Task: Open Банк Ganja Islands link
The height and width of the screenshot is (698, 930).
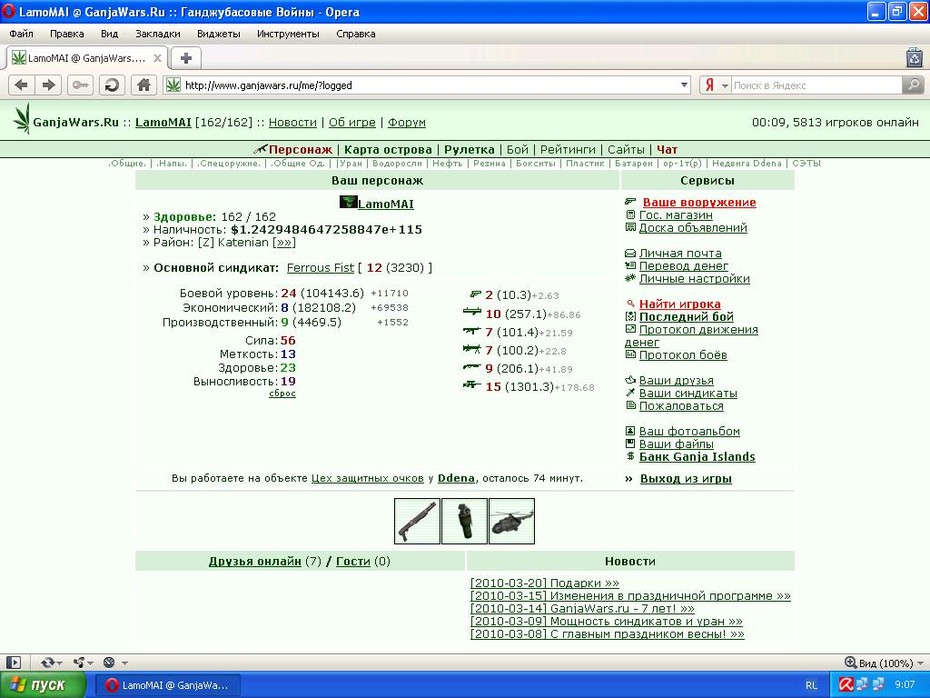Action: pyautogui.click(x=697, y=457)
